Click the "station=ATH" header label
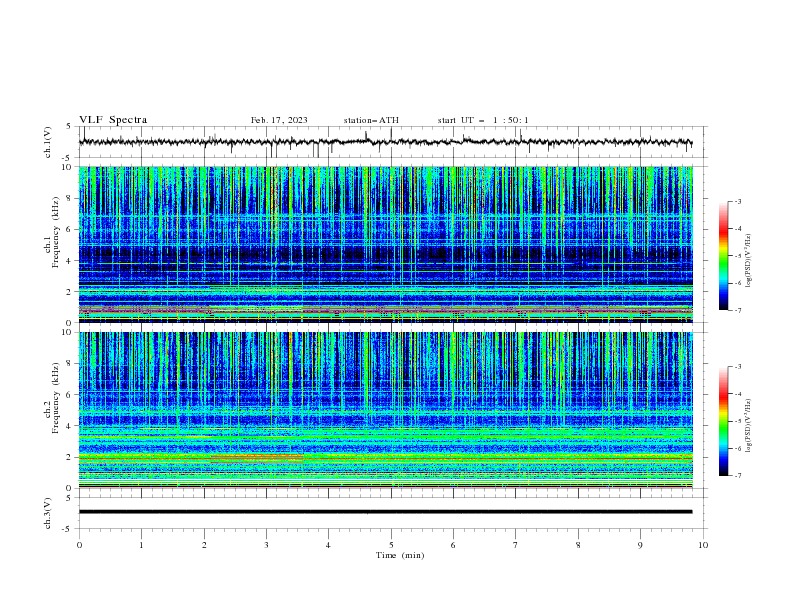This screenshot has width=792, height=612. (371, 120)
